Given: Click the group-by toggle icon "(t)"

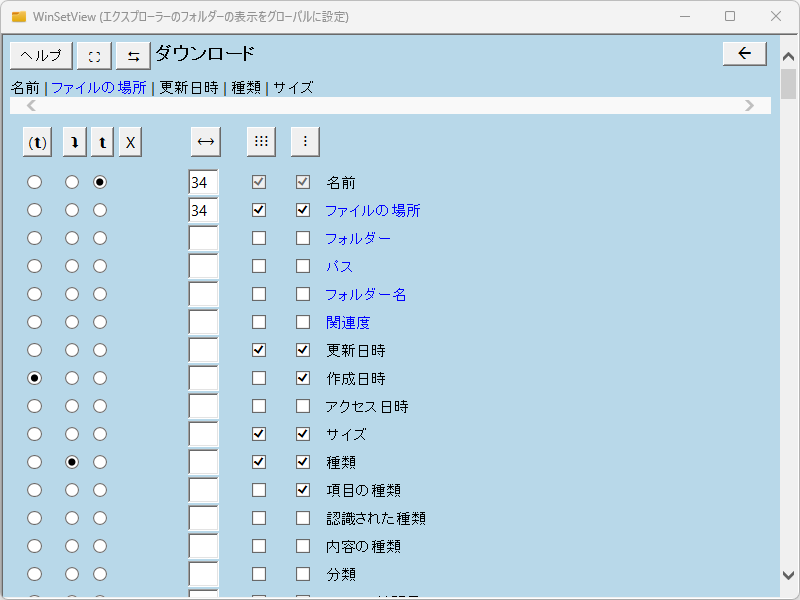Looking at the screenshot, I should (37, 141).
